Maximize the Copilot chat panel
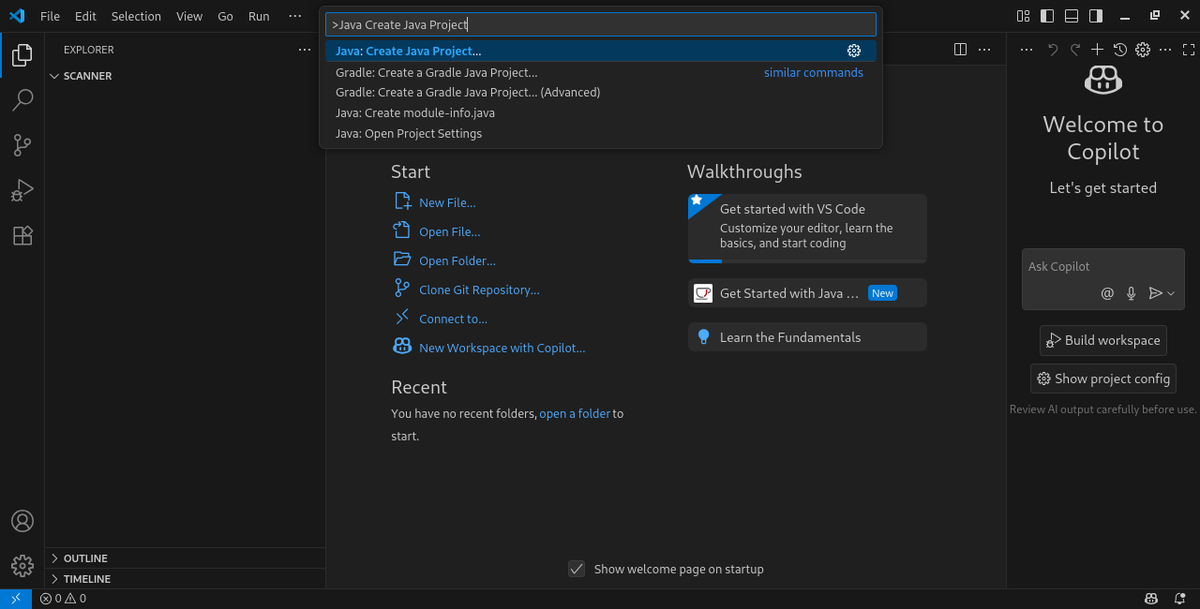 [1189, 49]
